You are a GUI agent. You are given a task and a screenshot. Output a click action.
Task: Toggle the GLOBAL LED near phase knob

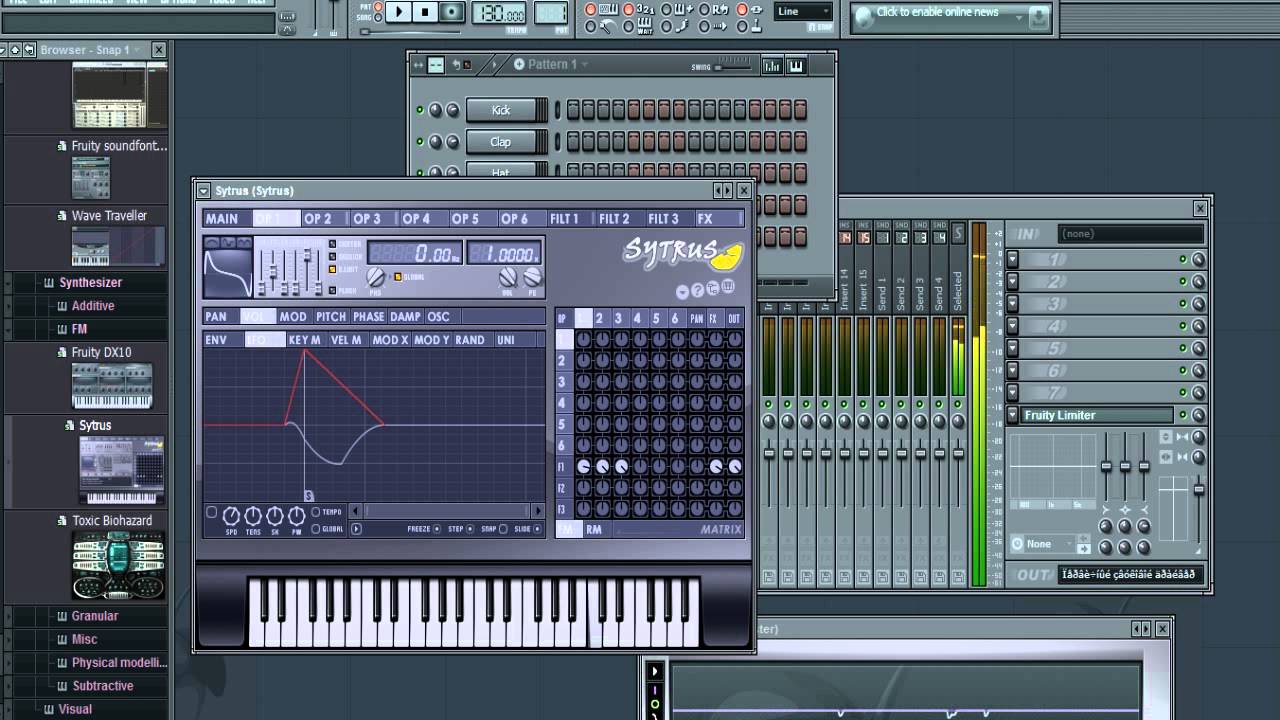click(x=398, y=277)
